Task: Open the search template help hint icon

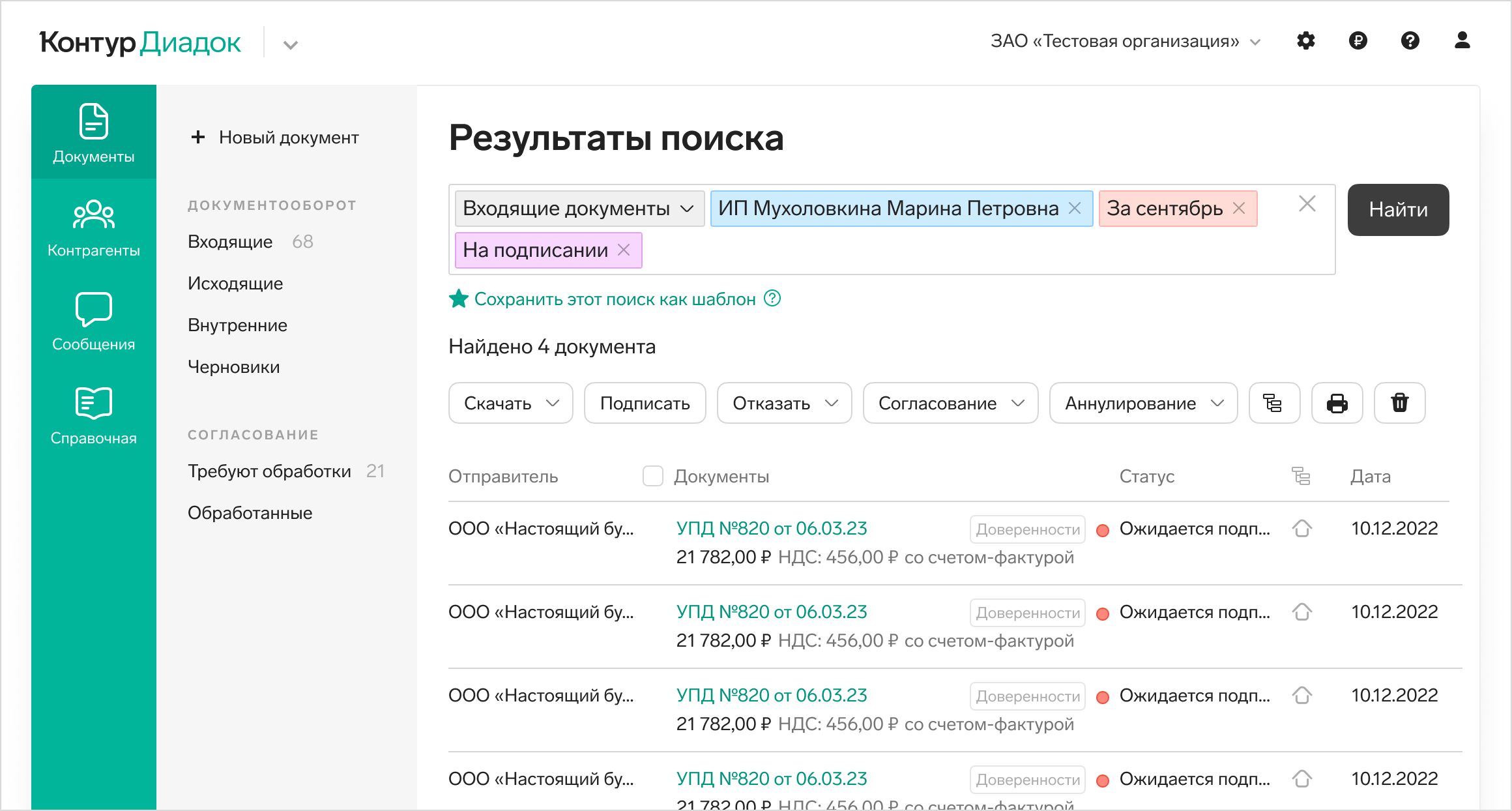Action: 772,299
